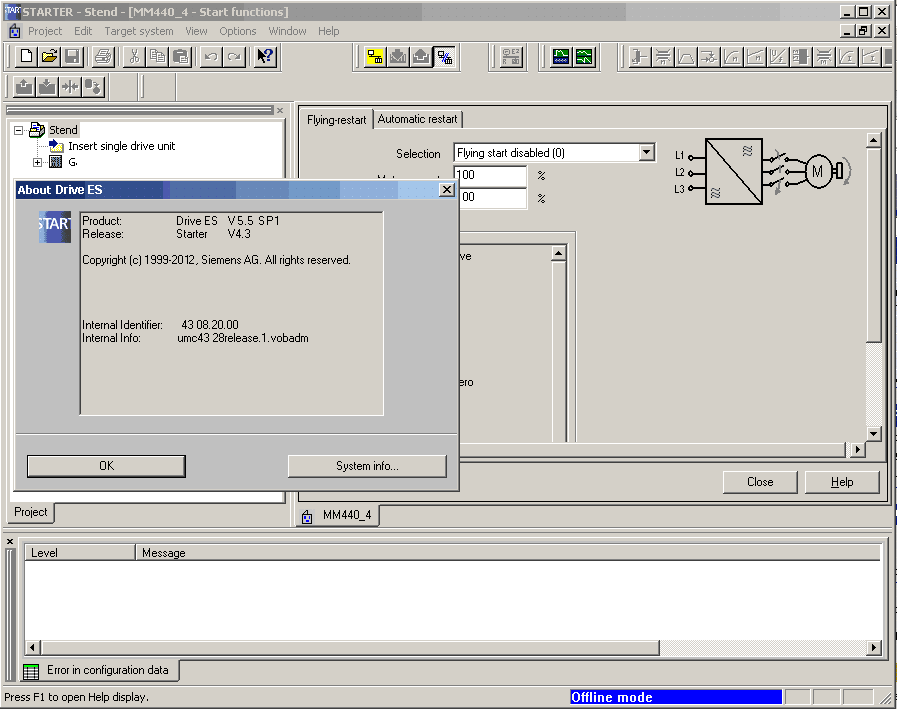Click OK in About Drive ES dialog
This screenshot has width=897, height=709.
pyautogui.click(x=106, y=466)
